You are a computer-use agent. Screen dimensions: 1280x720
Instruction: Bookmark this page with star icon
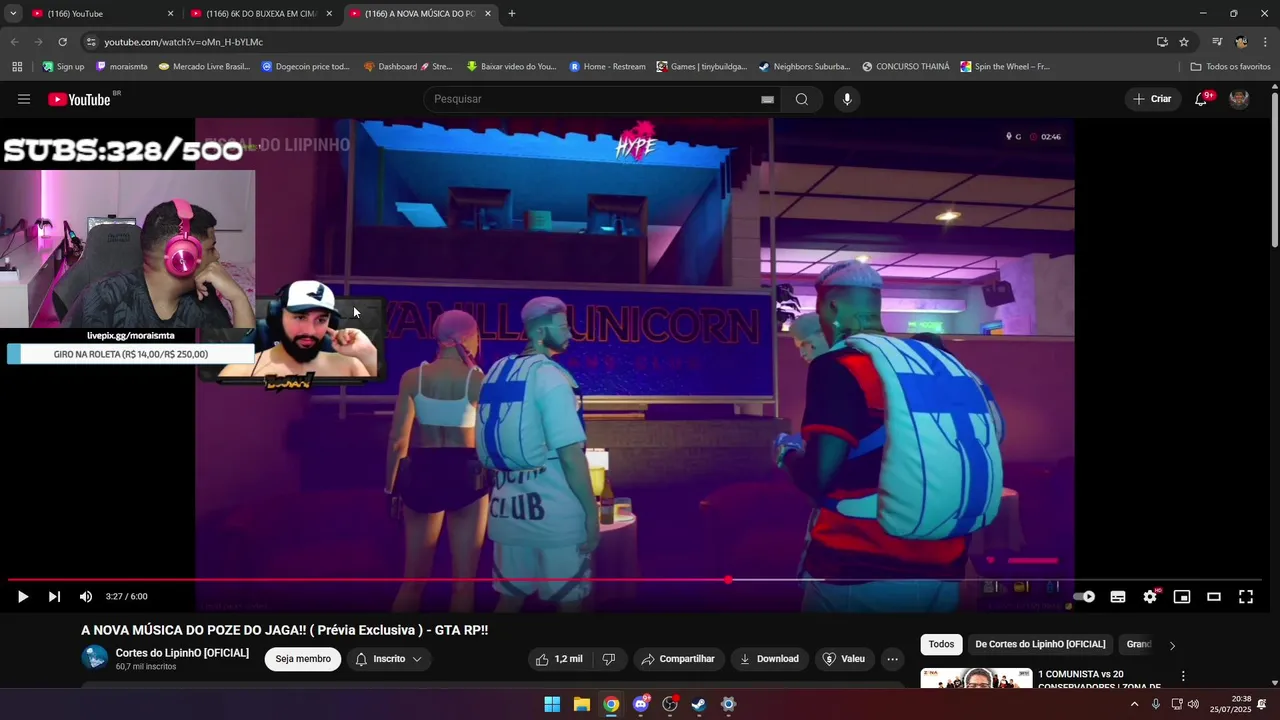click(x=1184, y=42)
